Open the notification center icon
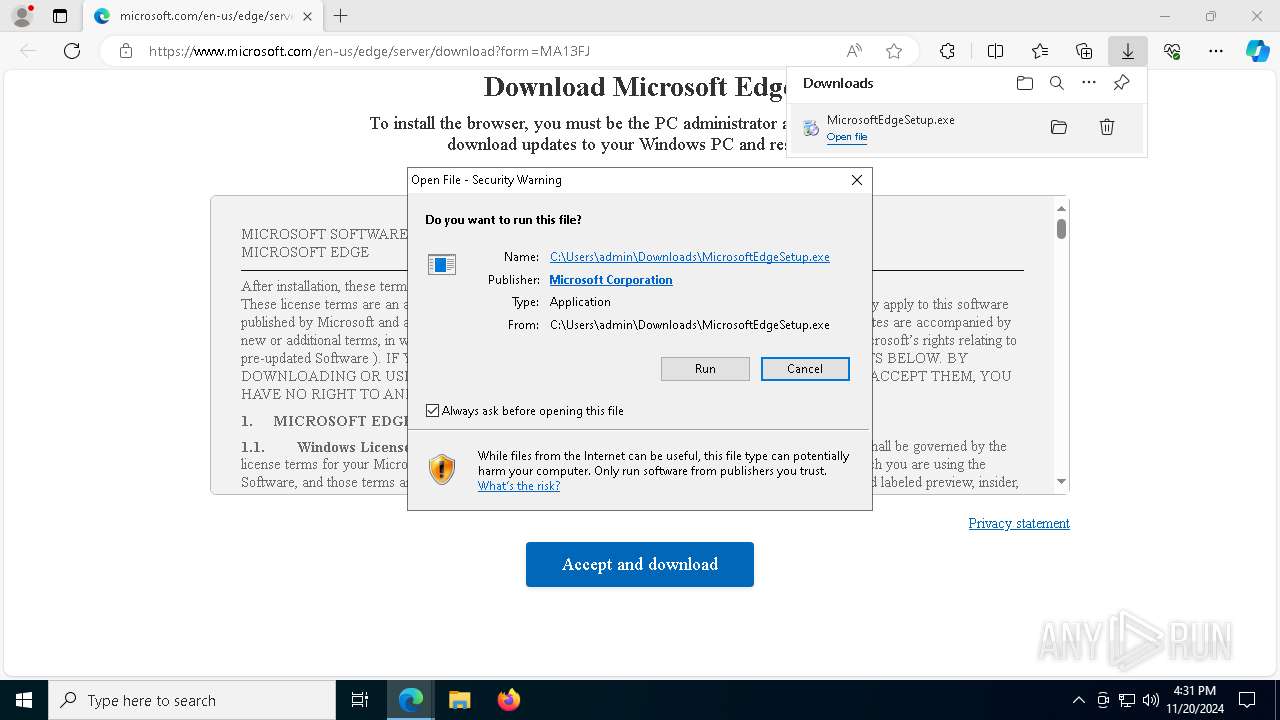The image size is (1280, 720). click(1247, 700)
